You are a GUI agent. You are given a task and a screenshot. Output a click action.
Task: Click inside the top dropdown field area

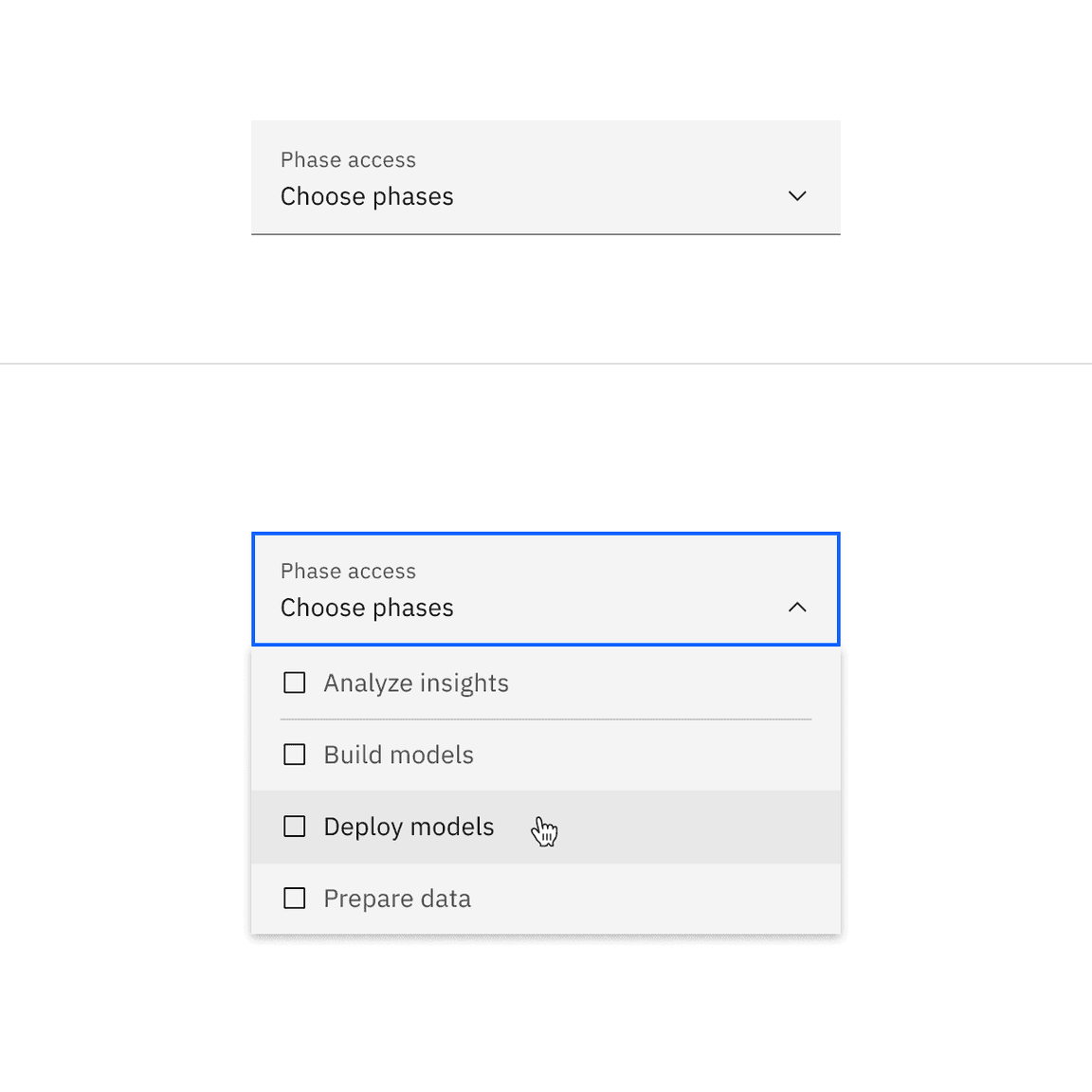coord(545,177)
